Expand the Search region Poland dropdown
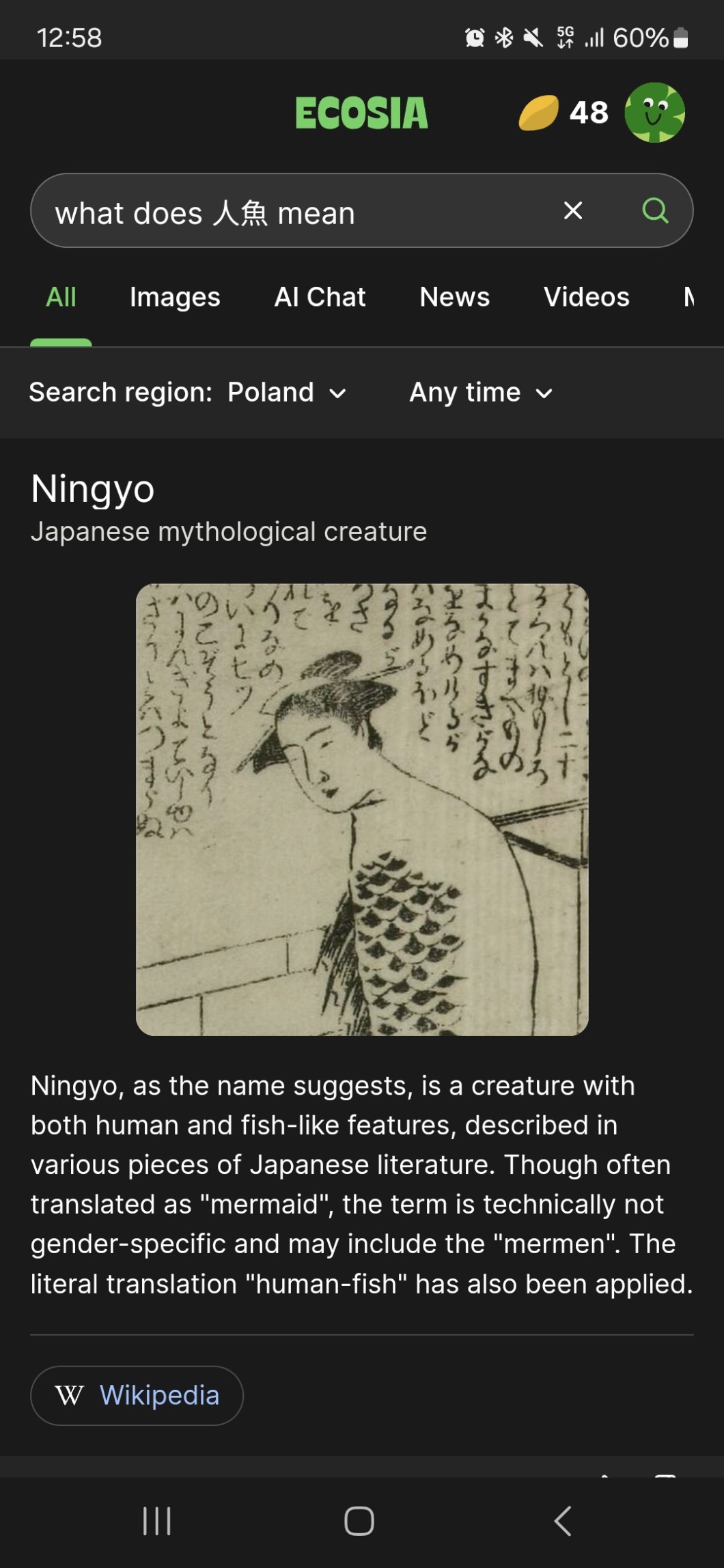The width and height of the screenshot is (724, 1568). coord(188,393)
